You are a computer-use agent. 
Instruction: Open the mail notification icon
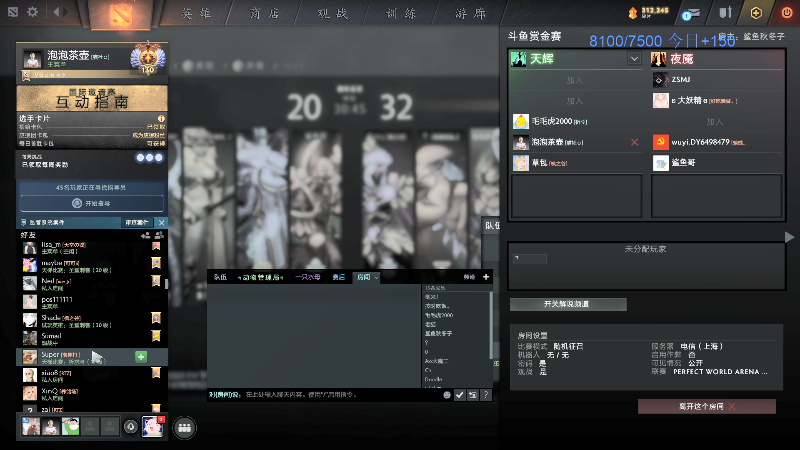pyautogui.click(x=690, y=14)
